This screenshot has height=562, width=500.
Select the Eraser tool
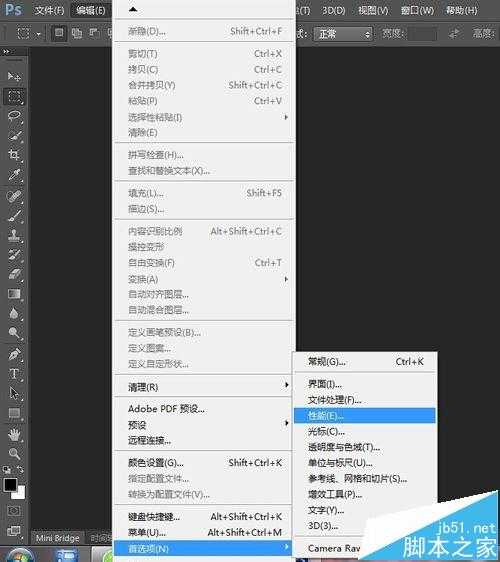pos(14,274)
